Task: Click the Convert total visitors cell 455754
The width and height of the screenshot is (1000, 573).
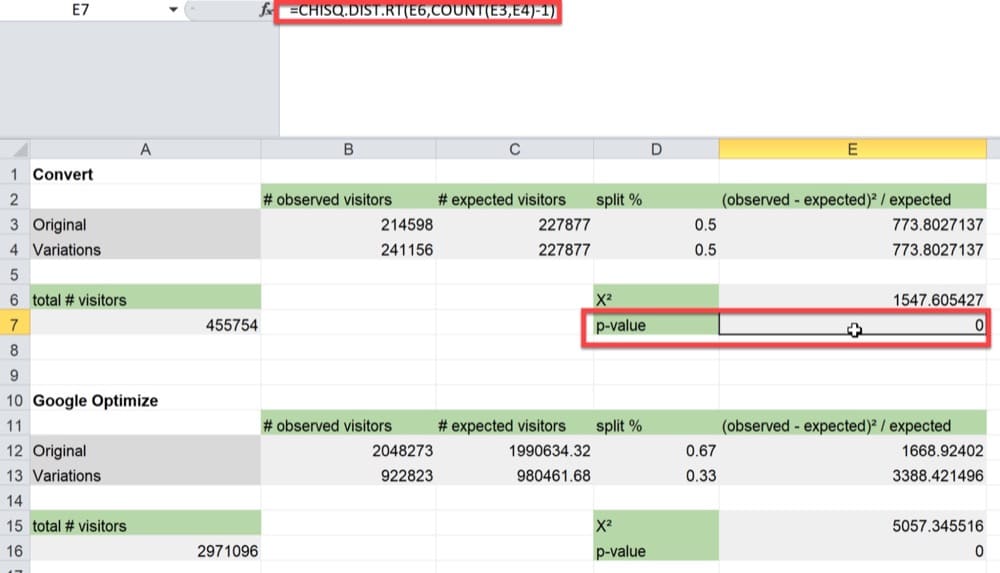Action: [x=145, y=325]
